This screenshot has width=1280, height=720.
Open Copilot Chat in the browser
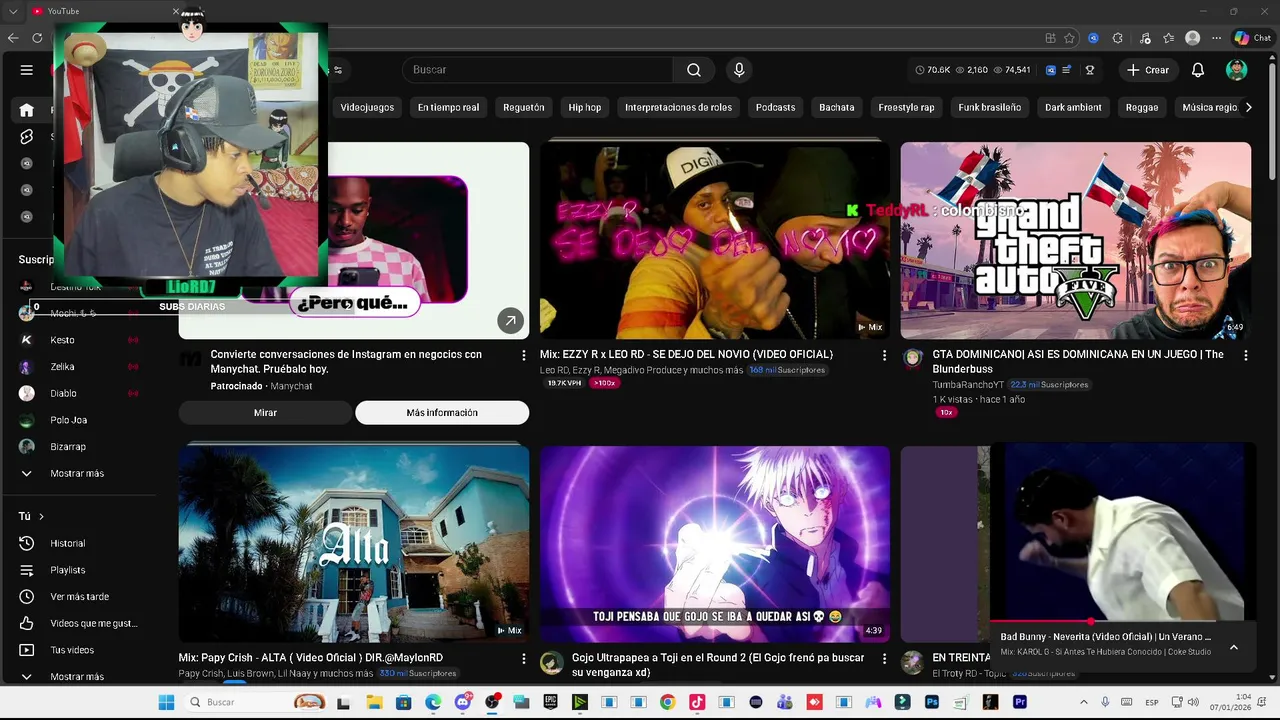[1252, 38]
